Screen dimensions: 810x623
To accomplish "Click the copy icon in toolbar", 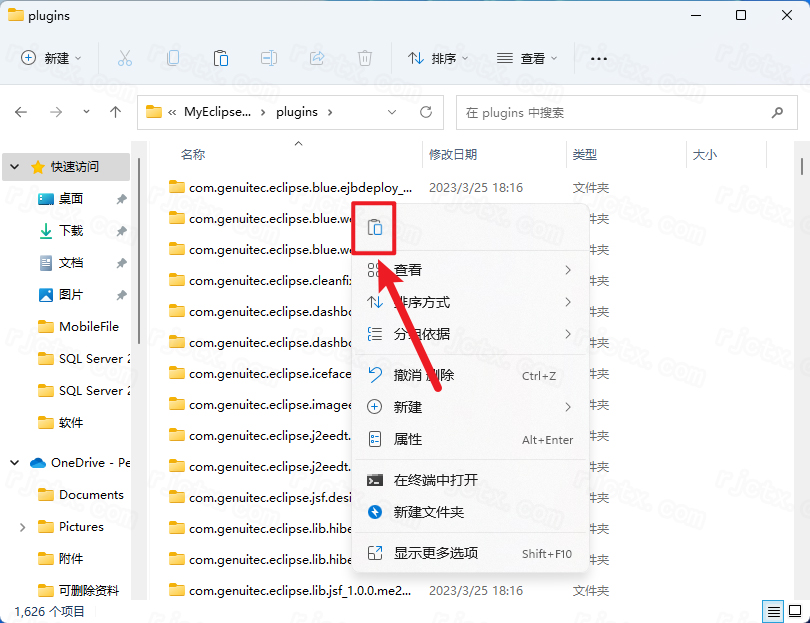I will tap(173, 58).
